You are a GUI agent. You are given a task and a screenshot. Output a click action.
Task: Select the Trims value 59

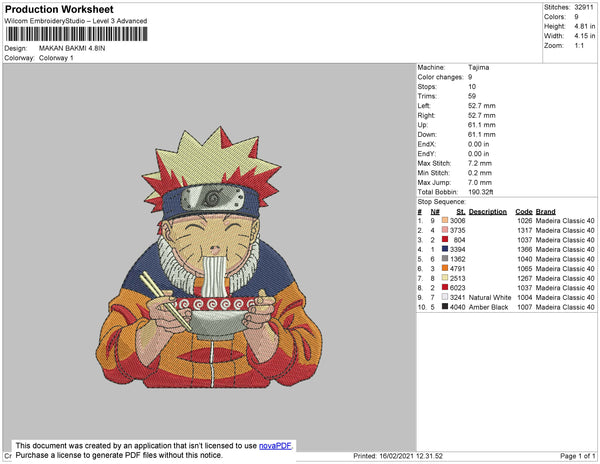pos(472,96)
